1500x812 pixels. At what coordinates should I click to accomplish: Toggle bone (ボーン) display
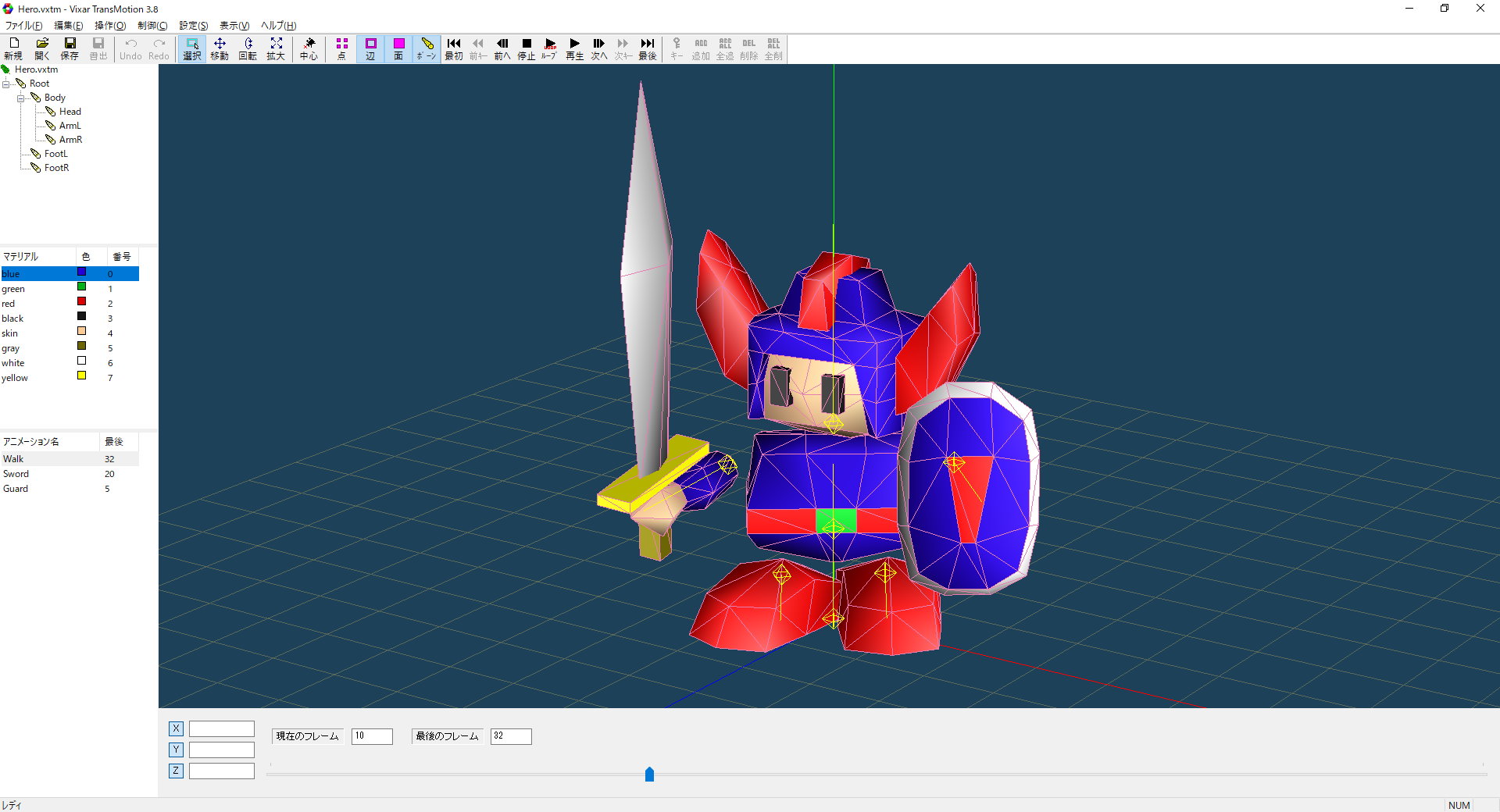[427, 48]
